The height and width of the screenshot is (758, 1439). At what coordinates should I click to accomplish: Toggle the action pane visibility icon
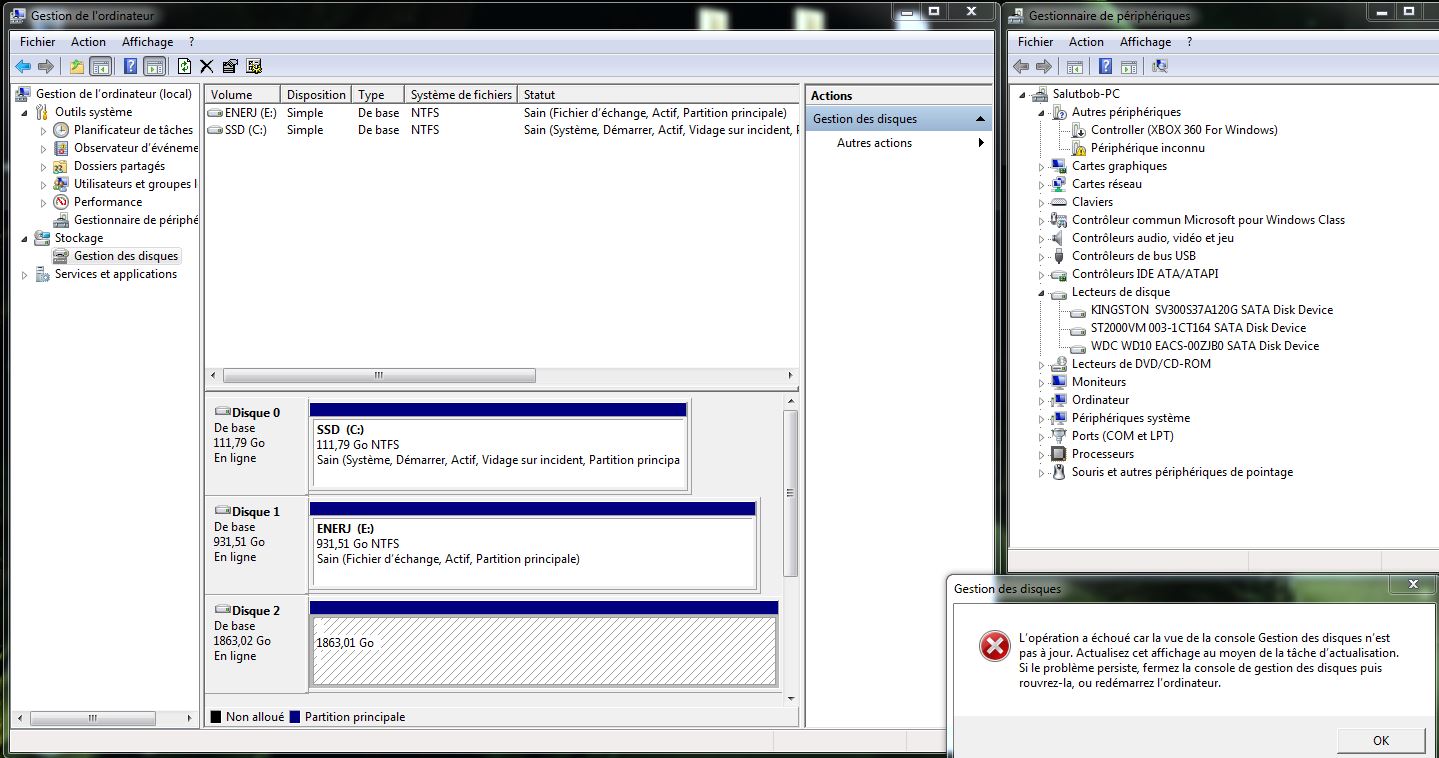click(x=153, y=66)
